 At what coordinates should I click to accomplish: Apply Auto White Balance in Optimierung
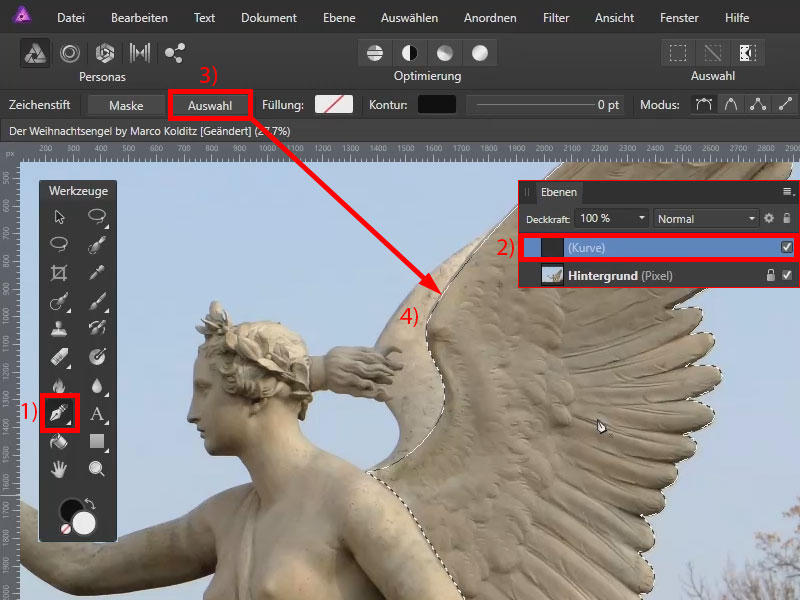pyautogui.click(x=480, y=53)
